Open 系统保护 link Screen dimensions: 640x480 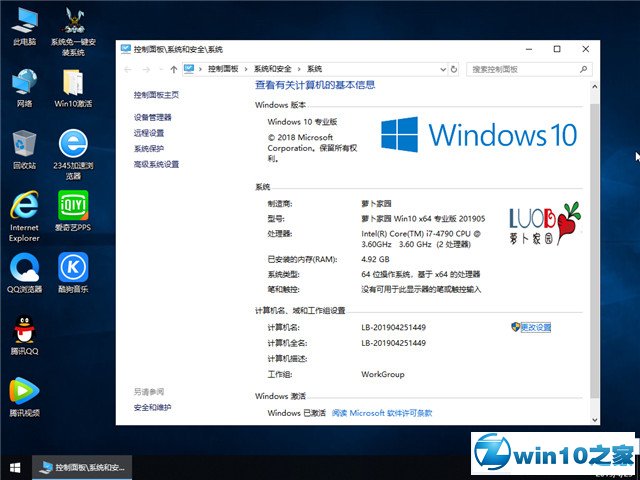pyautogui.click(x=149, y=149)
